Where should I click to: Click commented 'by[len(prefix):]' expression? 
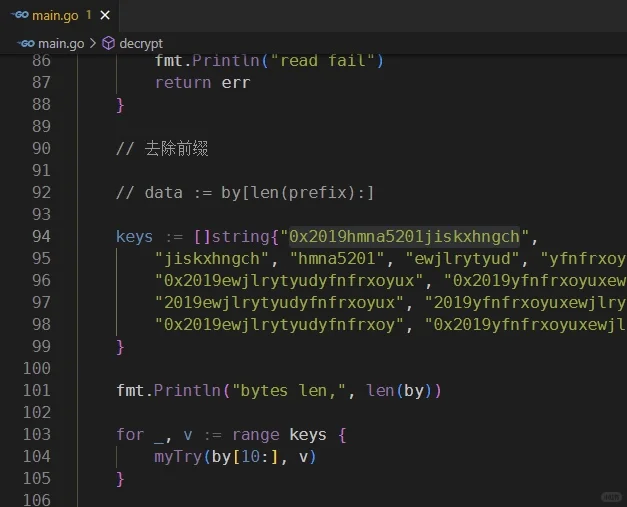click(298, 193)
